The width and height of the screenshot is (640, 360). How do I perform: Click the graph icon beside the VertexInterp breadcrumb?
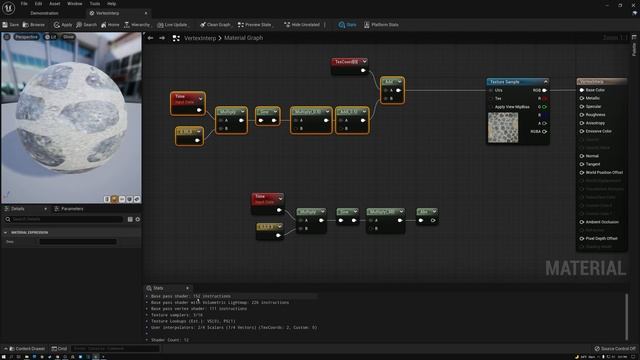(x=176, y=38)
